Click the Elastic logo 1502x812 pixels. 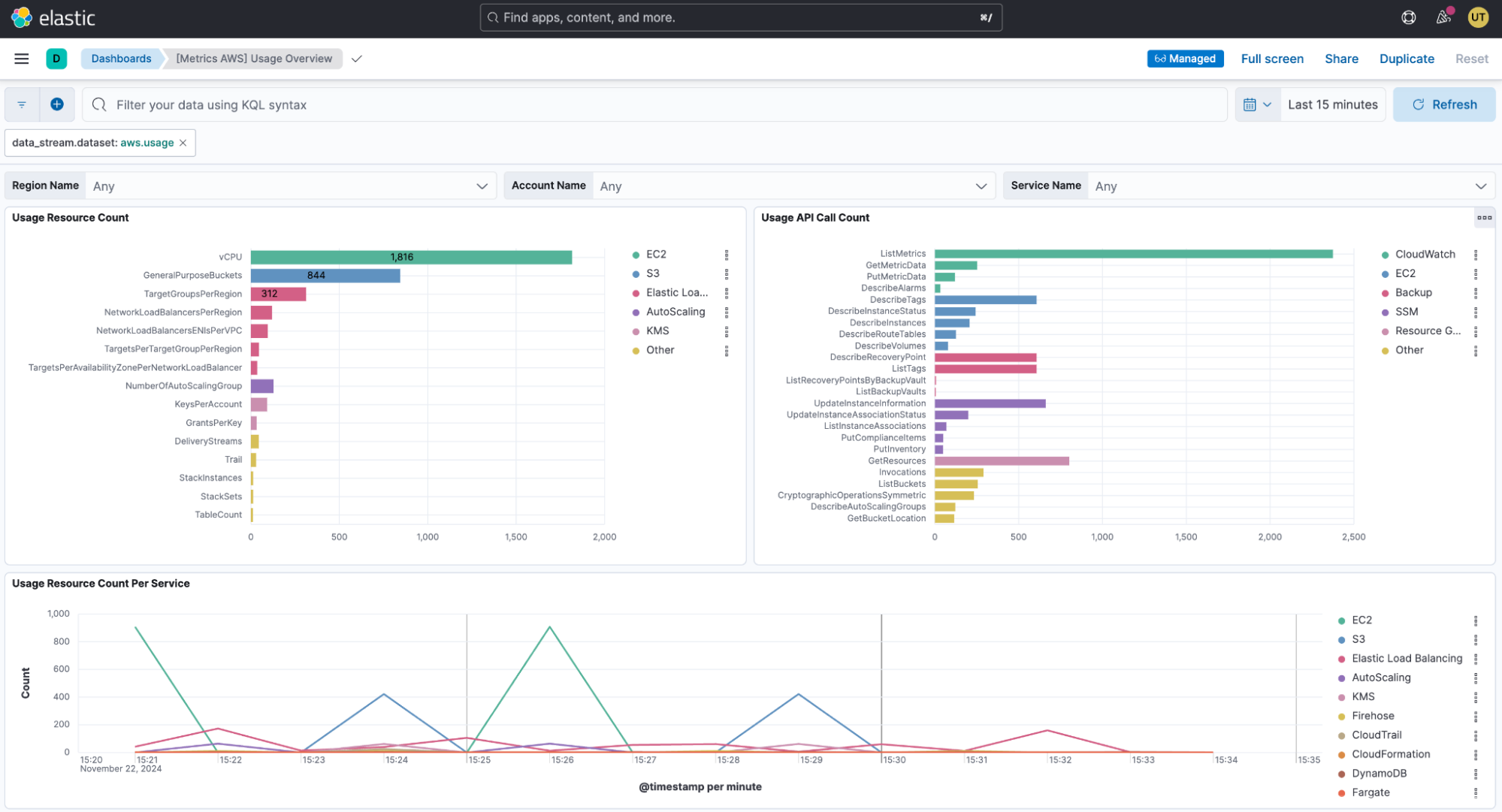click(53, 18)
